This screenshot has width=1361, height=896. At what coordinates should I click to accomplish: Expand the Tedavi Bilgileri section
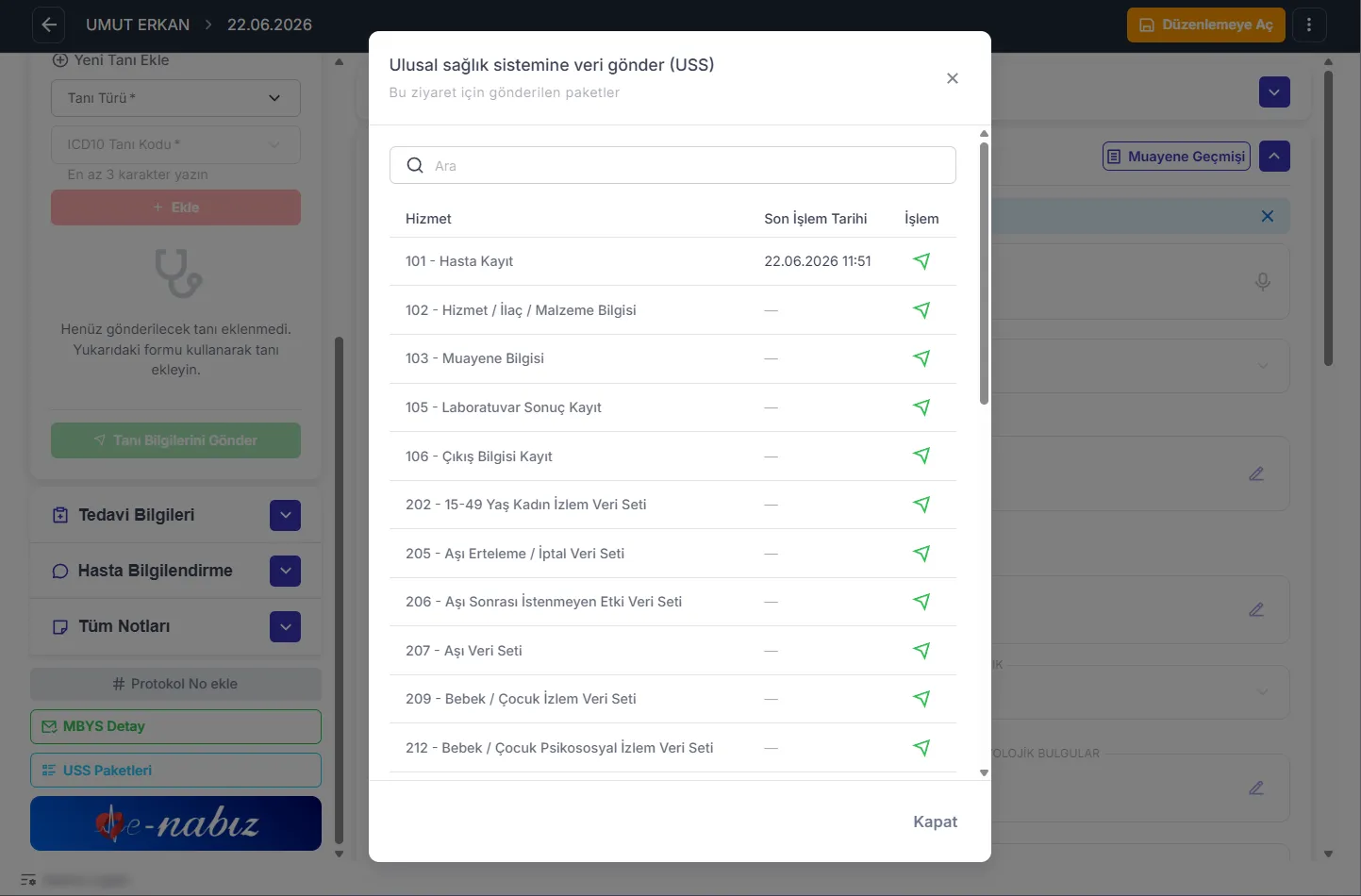pos(285,515)
